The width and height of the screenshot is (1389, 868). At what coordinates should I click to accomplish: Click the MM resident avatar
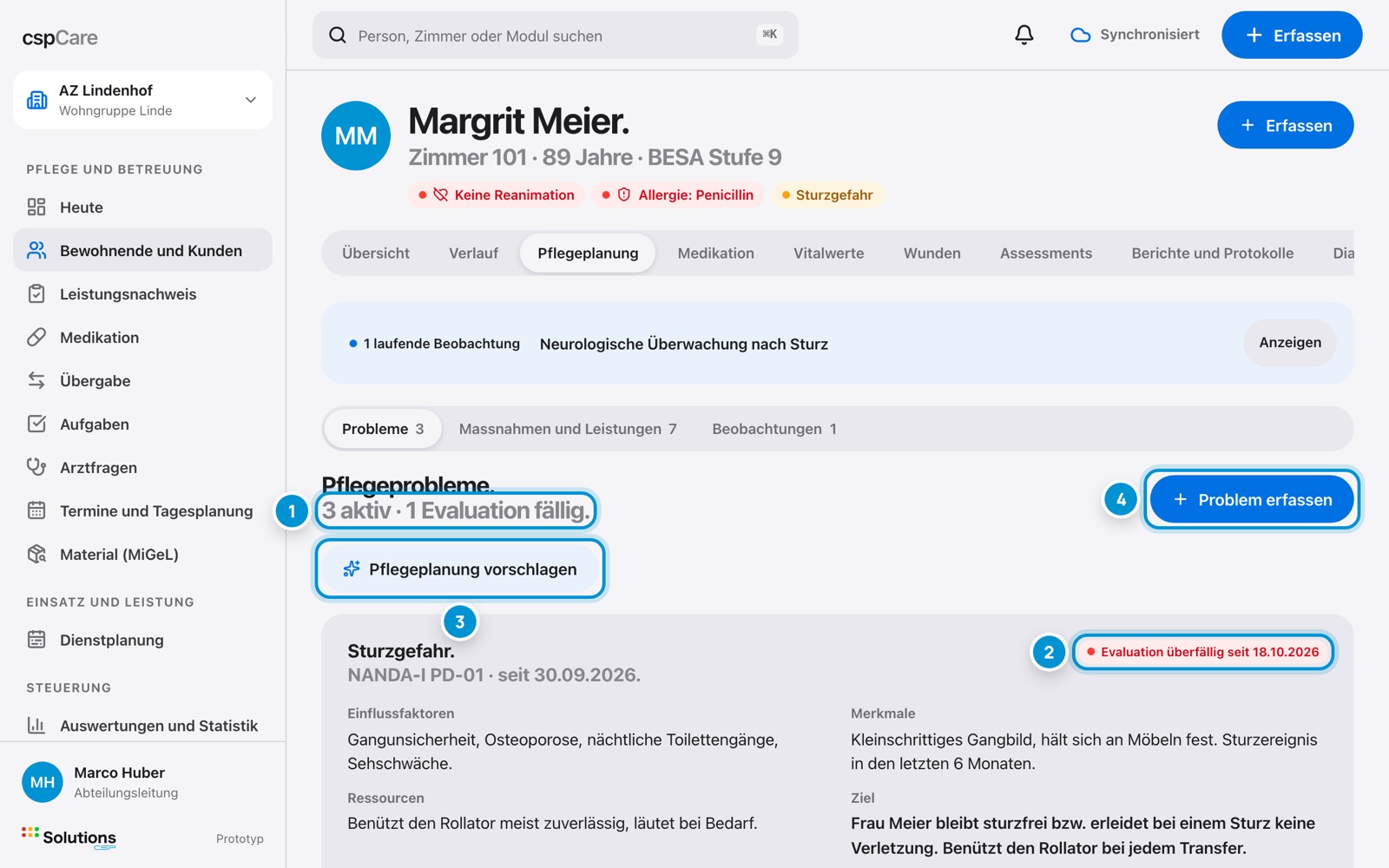tap(356, 135)
